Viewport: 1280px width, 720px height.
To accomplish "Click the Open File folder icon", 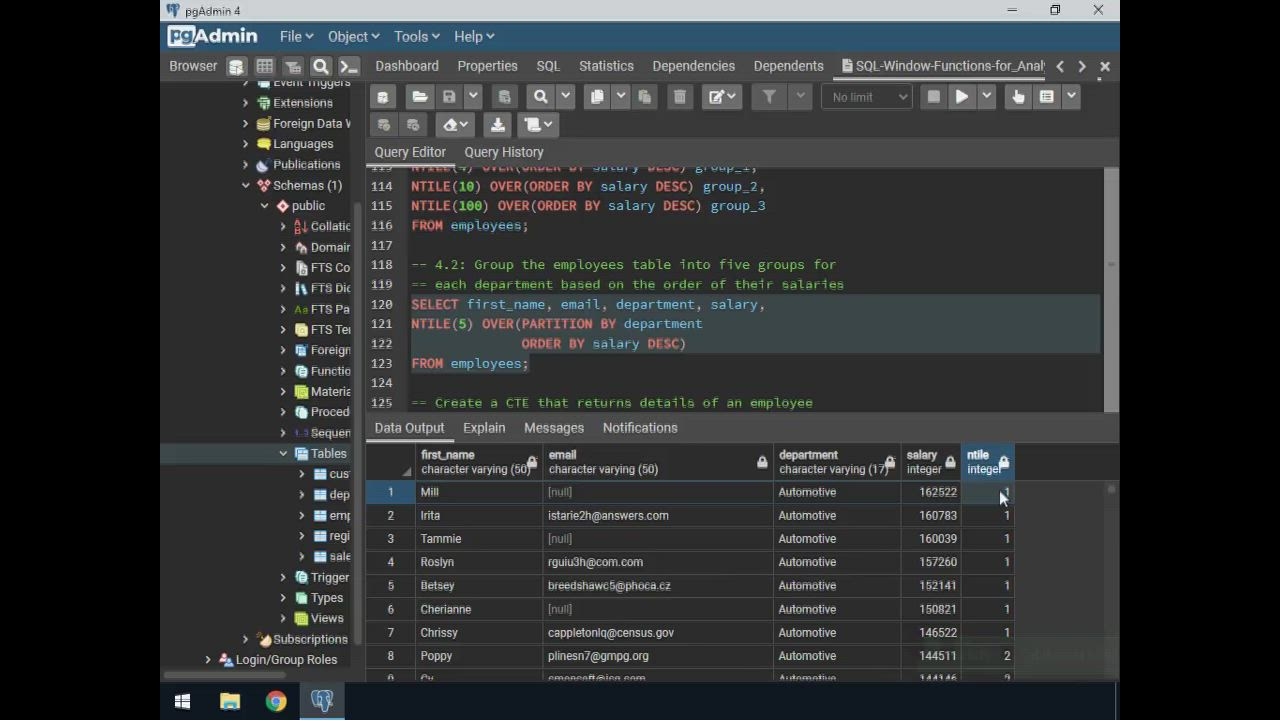I will [x=420, y=97].
